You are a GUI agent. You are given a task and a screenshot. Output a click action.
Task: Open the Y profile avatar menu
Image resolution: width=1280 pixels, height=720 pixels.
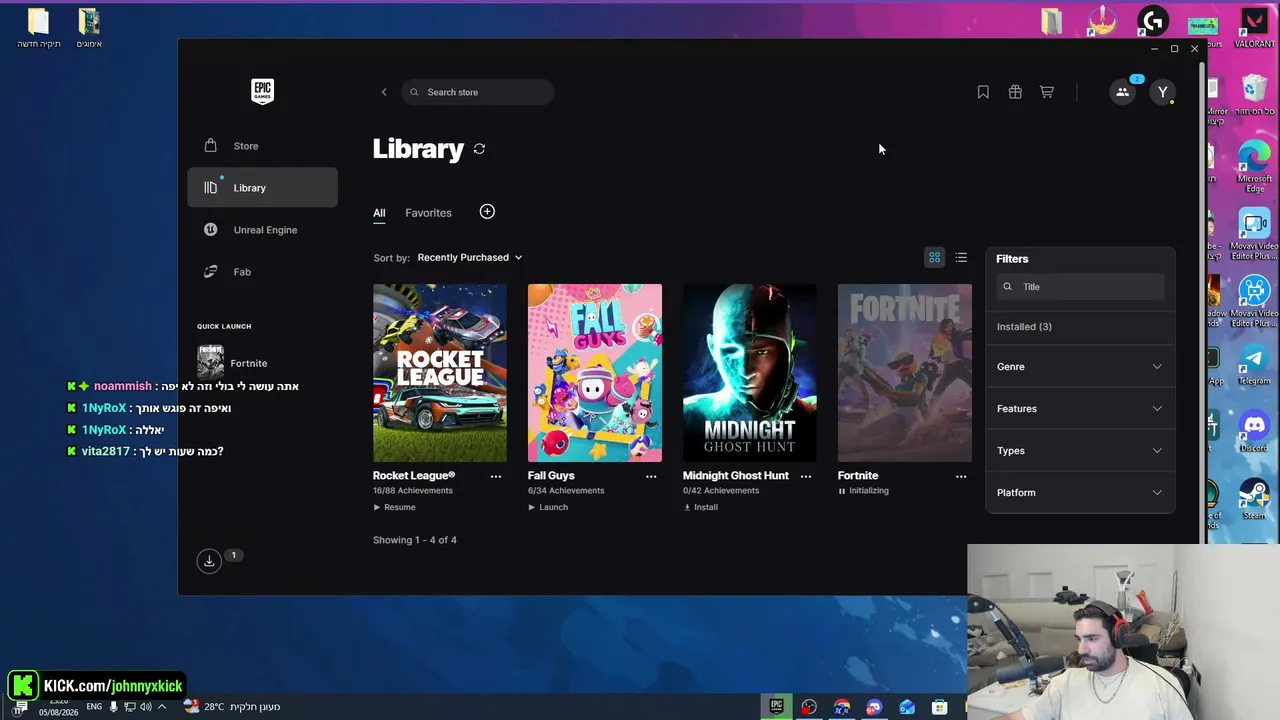point(1162,92)
